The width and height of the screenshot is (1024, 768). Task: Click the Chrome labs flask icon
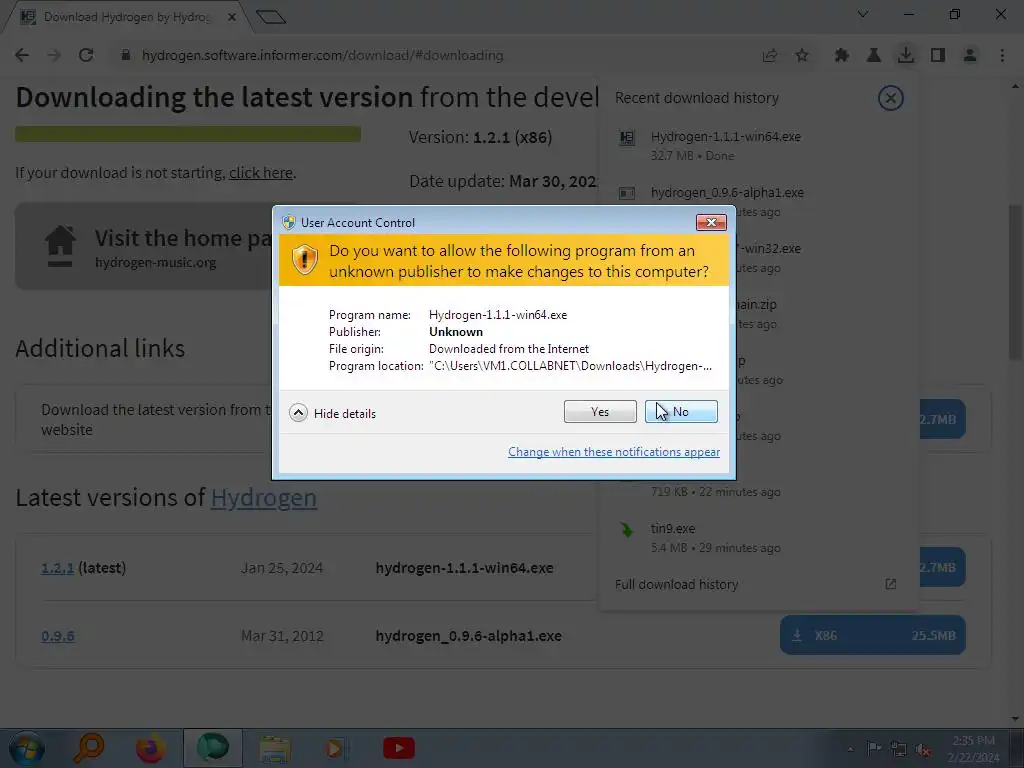pyautogui.click(x=873, y=56)
